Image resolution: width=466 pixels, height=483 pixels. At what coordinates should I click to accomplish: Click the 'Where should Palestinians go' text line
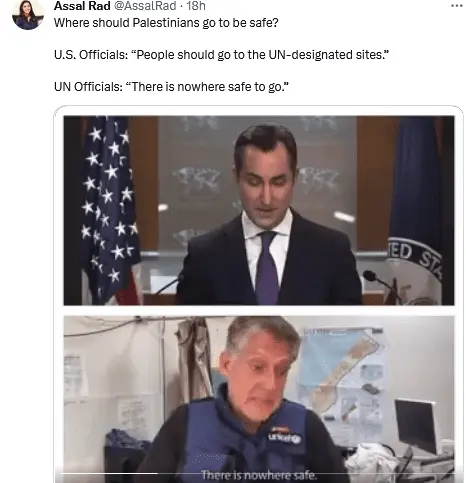tap(166, 23)
